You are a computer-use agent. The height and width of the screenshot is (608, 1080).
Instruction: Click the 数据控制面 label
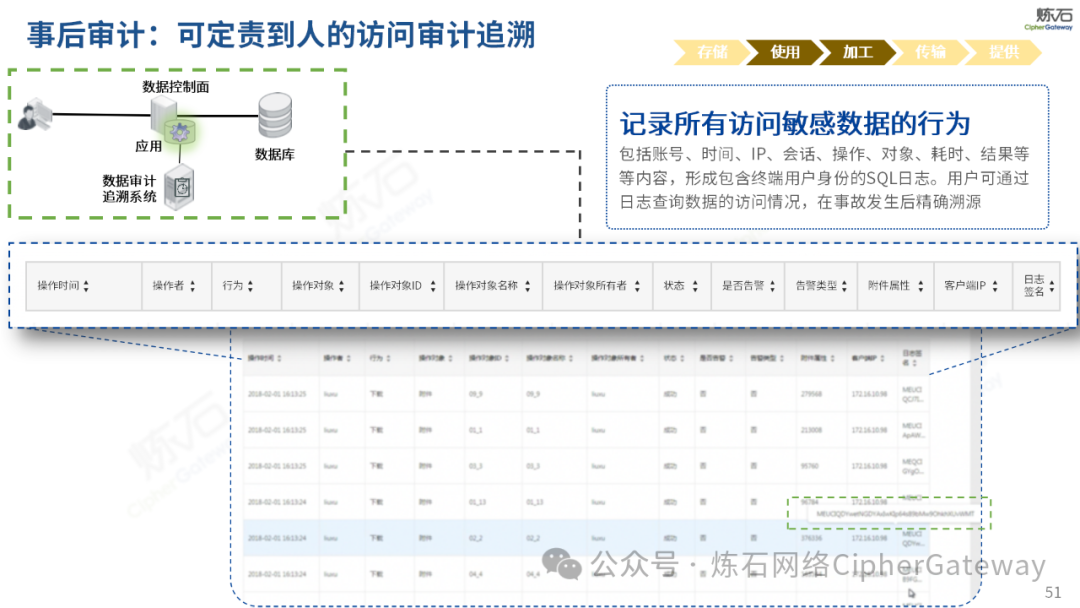[176, 87]
